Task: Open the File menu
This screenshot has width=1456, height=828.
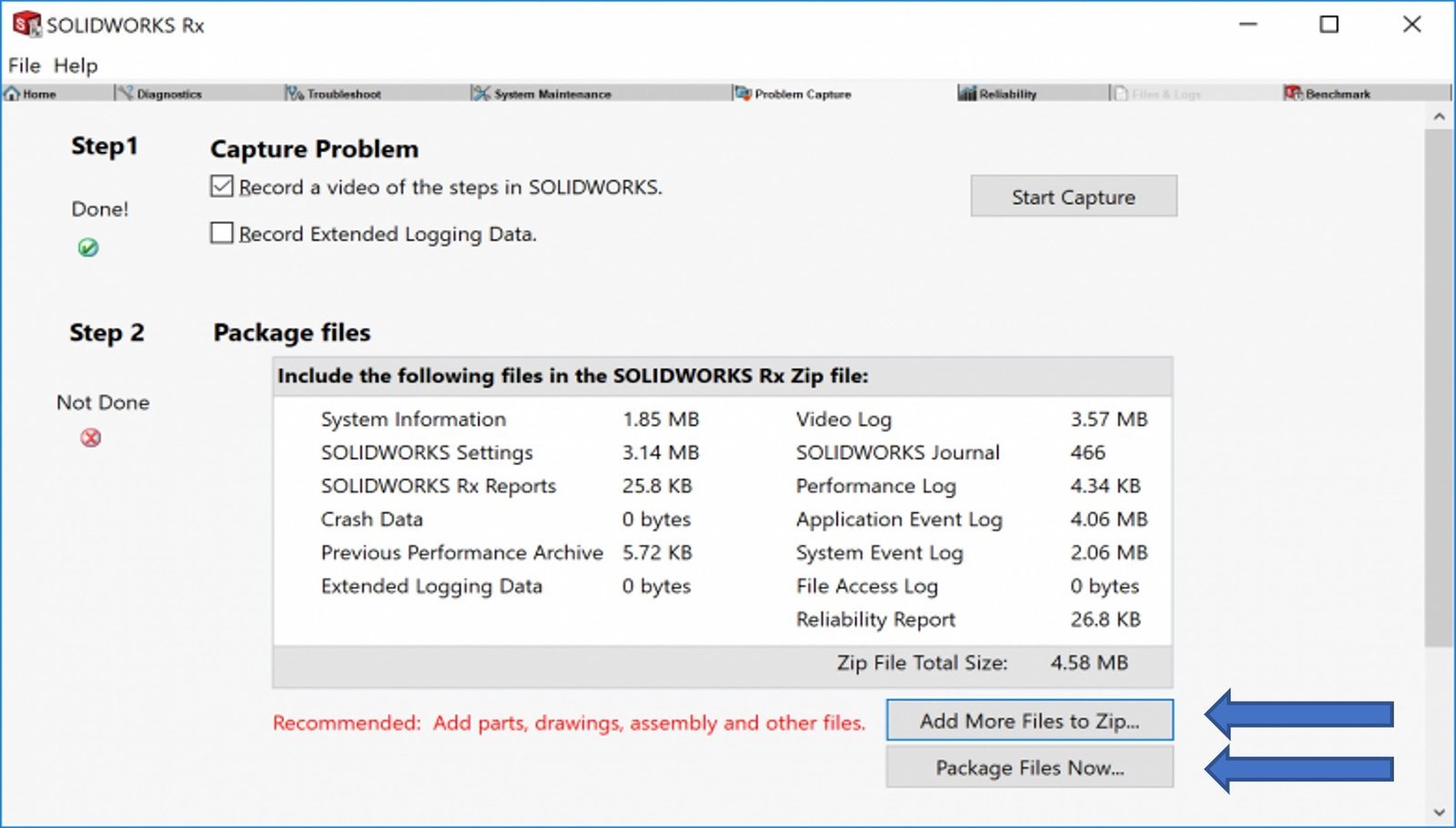Action: (x=25, y=66)
